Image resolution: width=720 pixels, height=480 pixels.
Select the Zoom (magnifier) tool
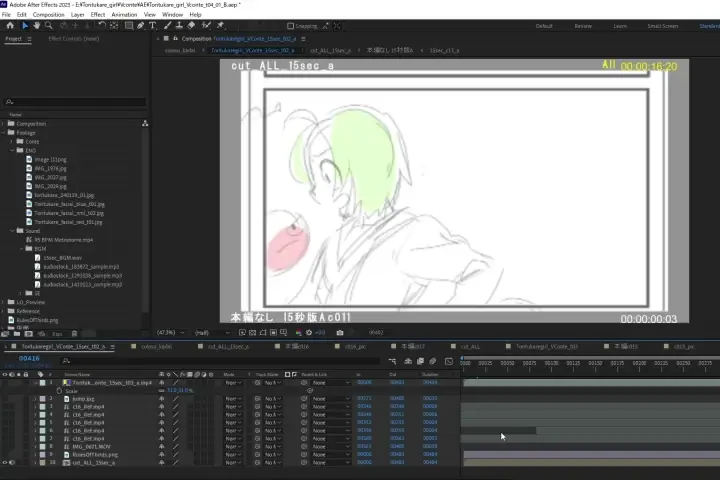[48, 26]
